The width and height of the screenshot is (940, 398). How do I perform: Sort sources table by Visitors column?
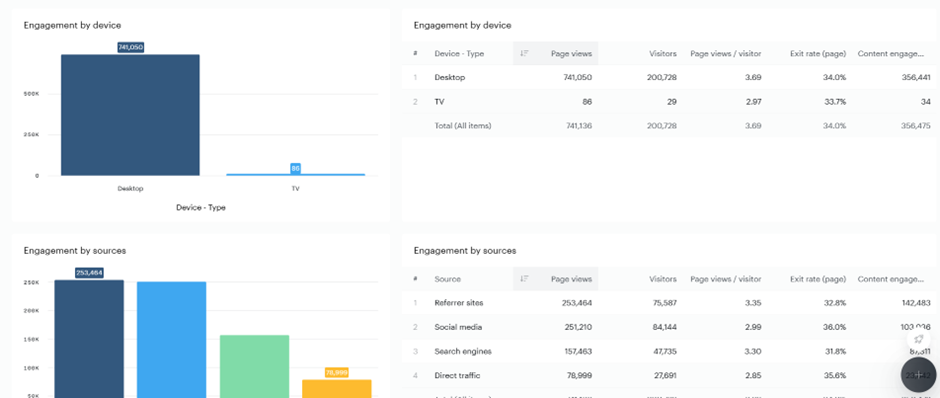(x=662, y=279)
